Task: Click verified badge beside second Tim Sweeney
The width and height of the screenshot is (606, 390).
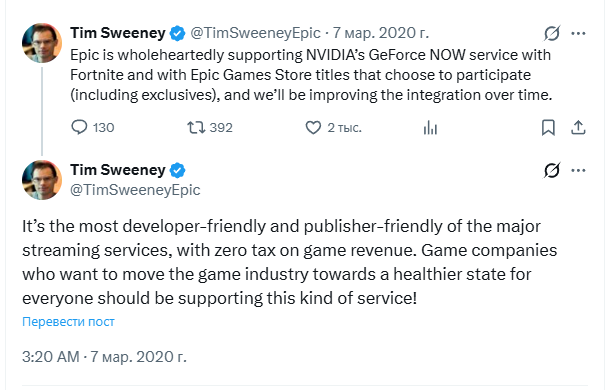Action: [177, 170]
